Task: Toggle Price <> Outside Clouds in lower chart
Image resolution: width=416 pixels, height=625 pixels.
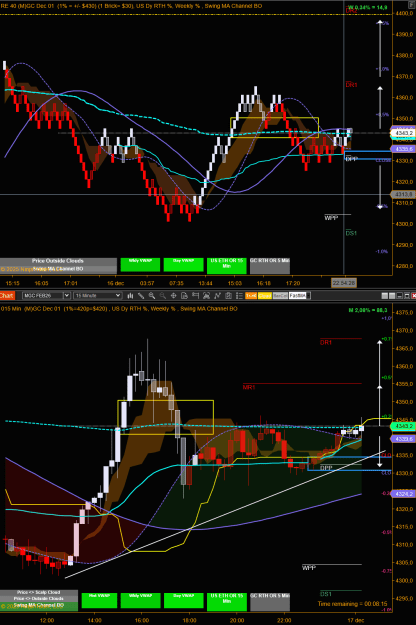Action: tap(39, 599)
